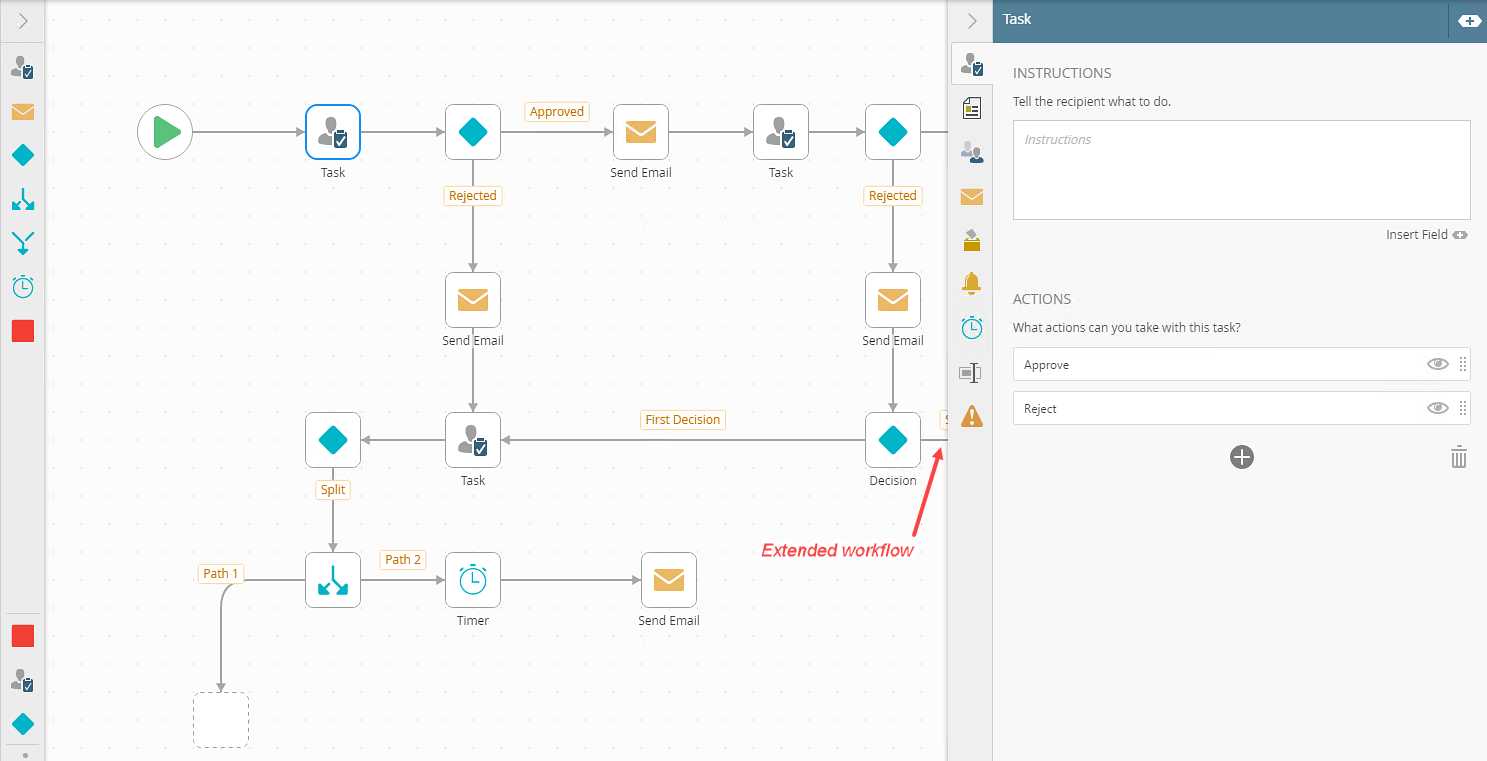
Task: Switch to the Email Alert tab in panel
Action: click(971, 197)
